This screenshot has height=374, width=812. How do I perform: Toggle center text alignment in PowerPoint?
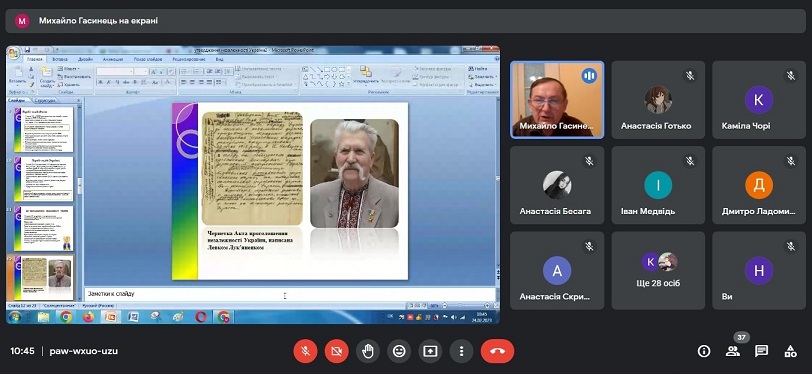point(193,82)
